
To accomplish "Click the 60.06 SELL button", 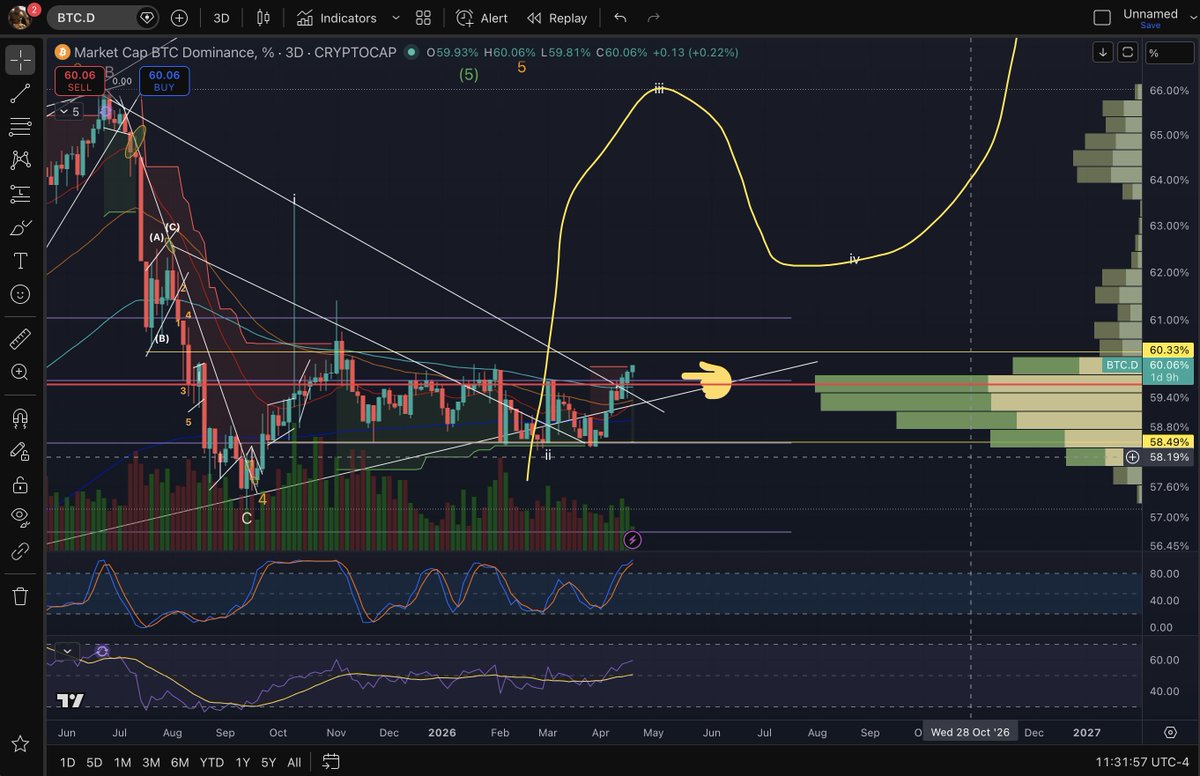I will click(79, 81).
